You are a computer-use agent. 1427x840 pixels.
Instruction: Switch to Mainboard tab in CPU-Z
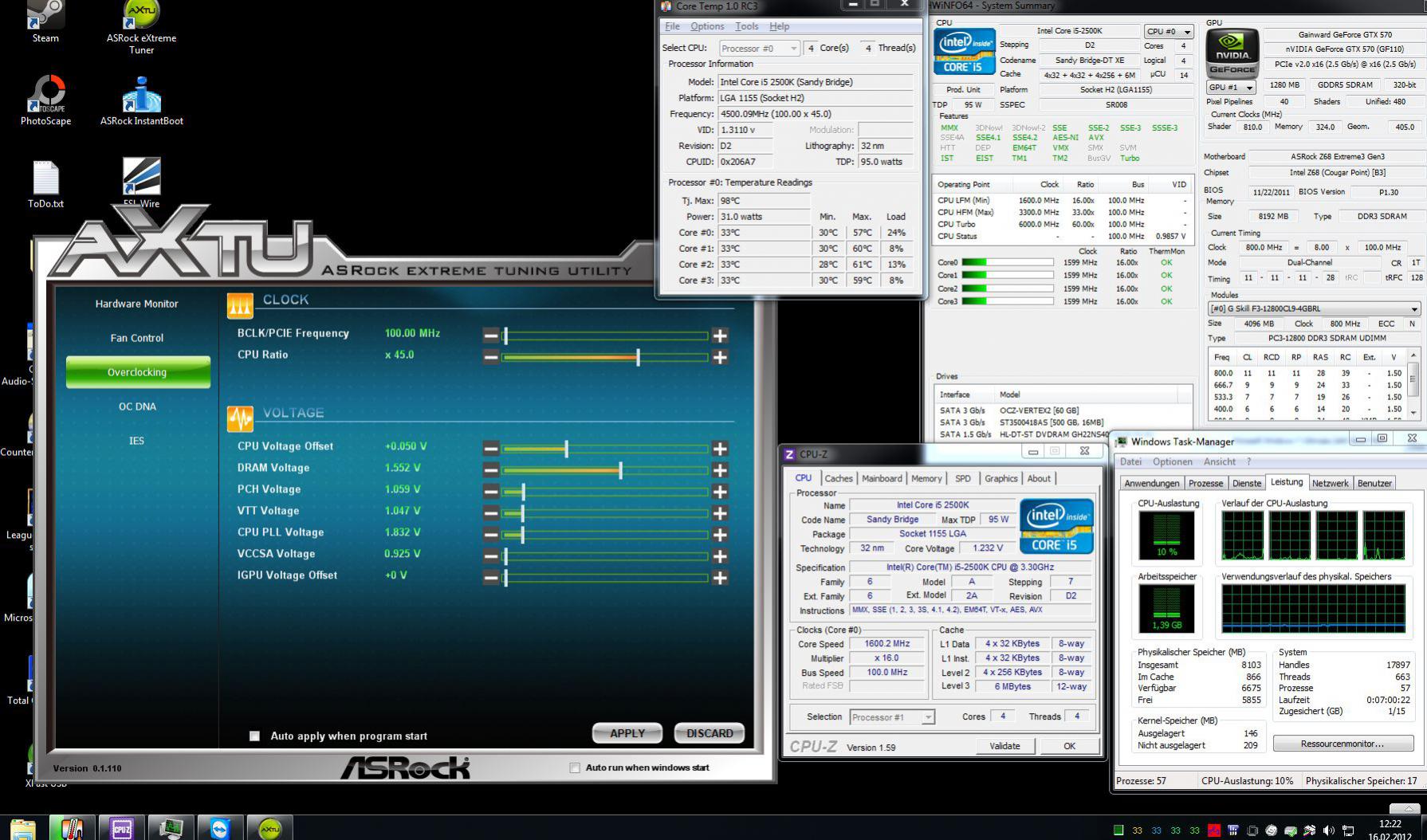tap(882, 478)
